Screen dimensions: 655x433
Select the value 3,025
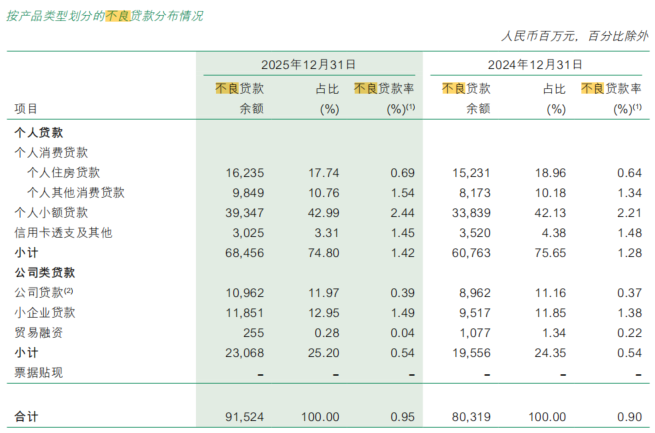(x=248, y=233)
